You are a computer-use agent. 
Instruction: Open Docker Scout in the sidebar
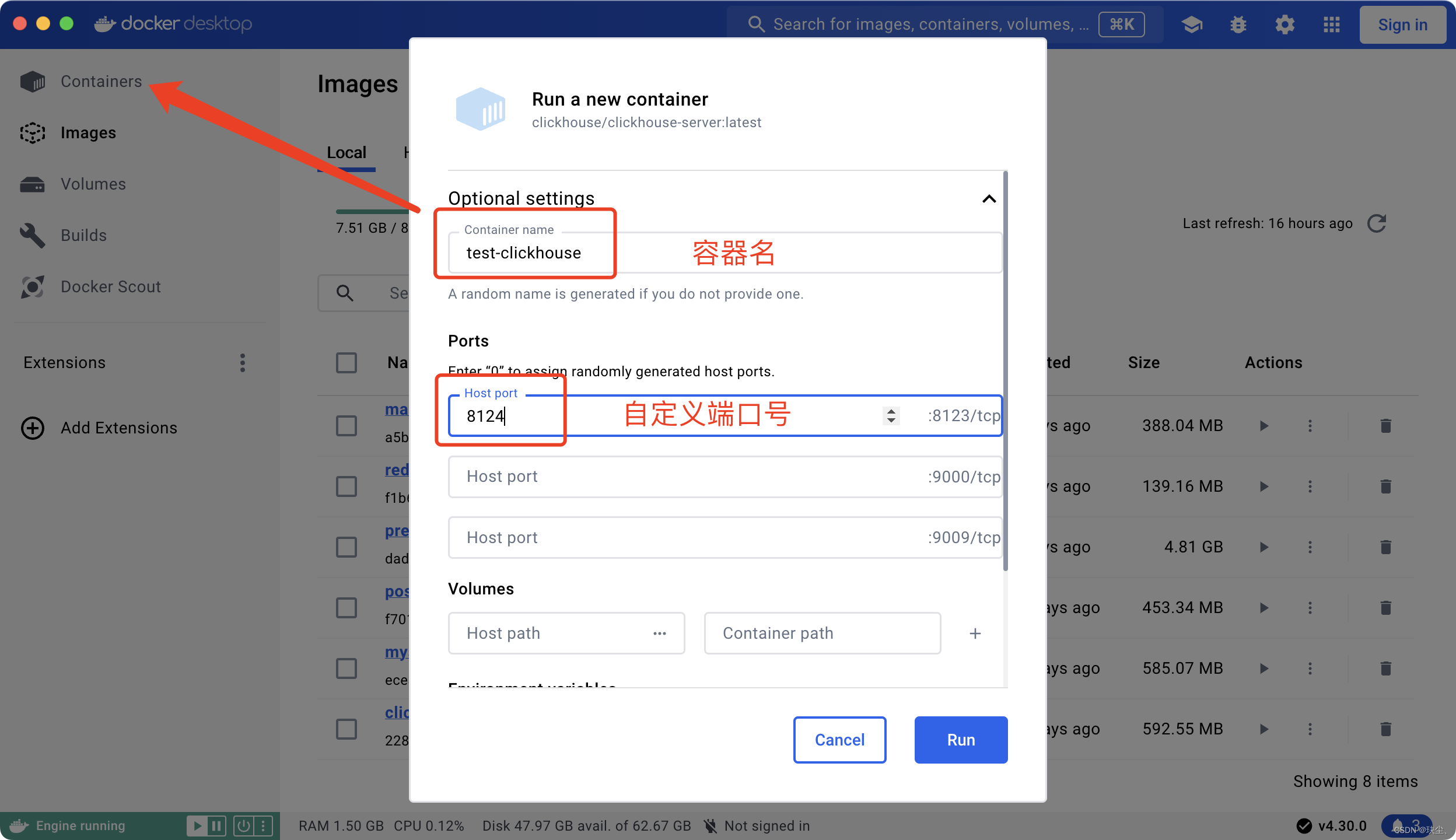tap(90, 287)
